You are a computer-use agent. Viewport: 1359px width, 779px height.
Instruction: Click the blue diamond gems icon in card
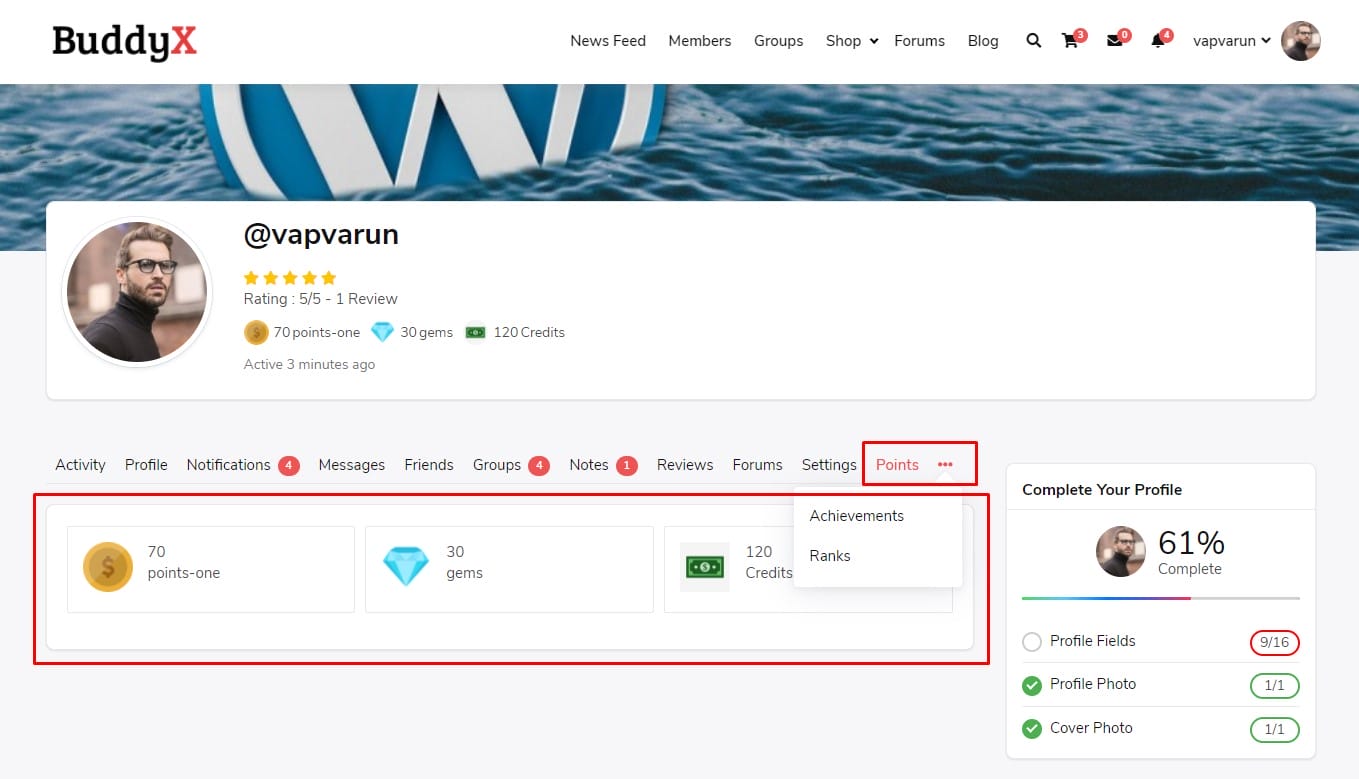[405, 567]
